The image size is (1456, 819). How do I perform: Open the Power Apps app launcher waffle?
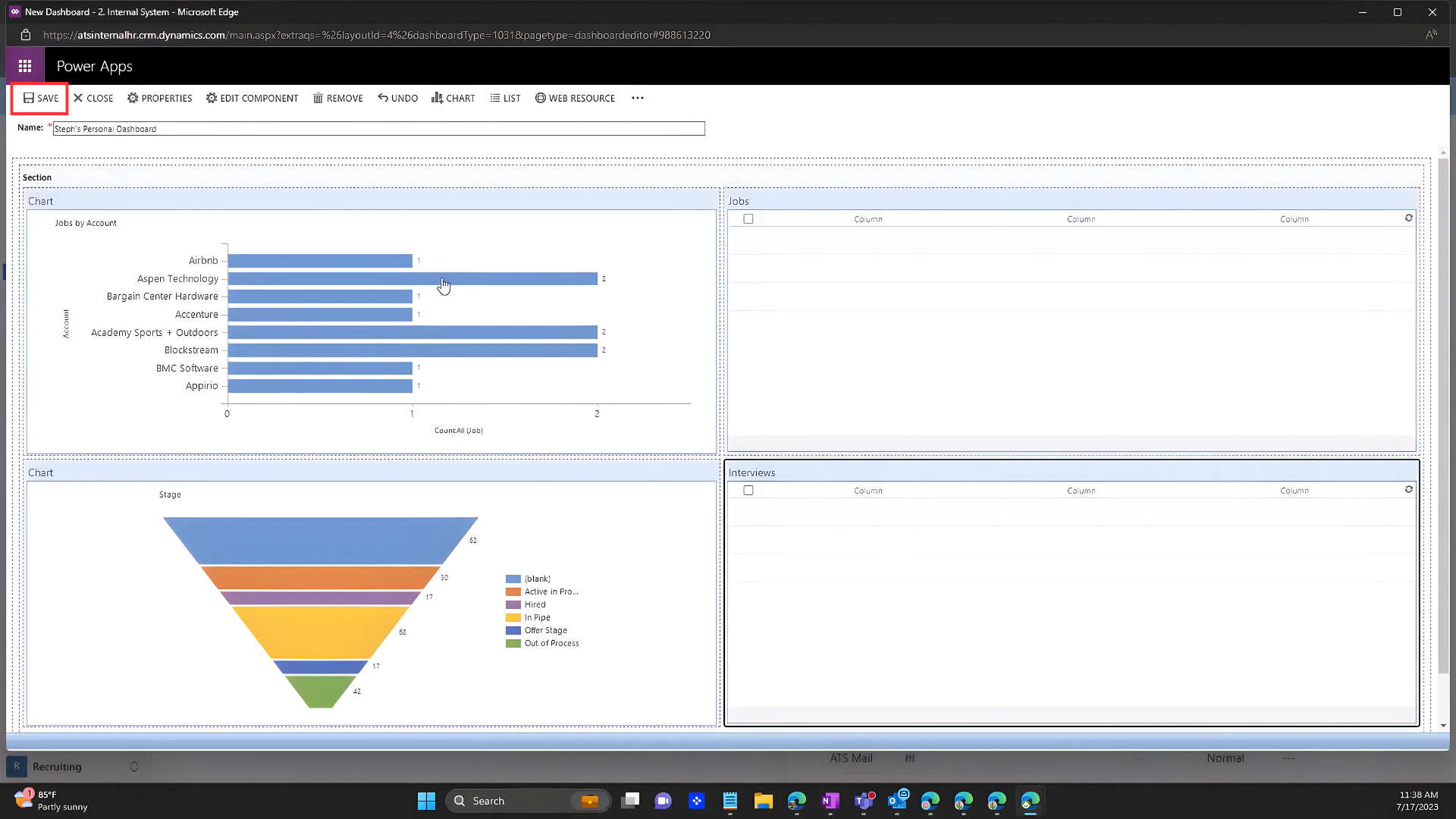click(x=25, y=66)
